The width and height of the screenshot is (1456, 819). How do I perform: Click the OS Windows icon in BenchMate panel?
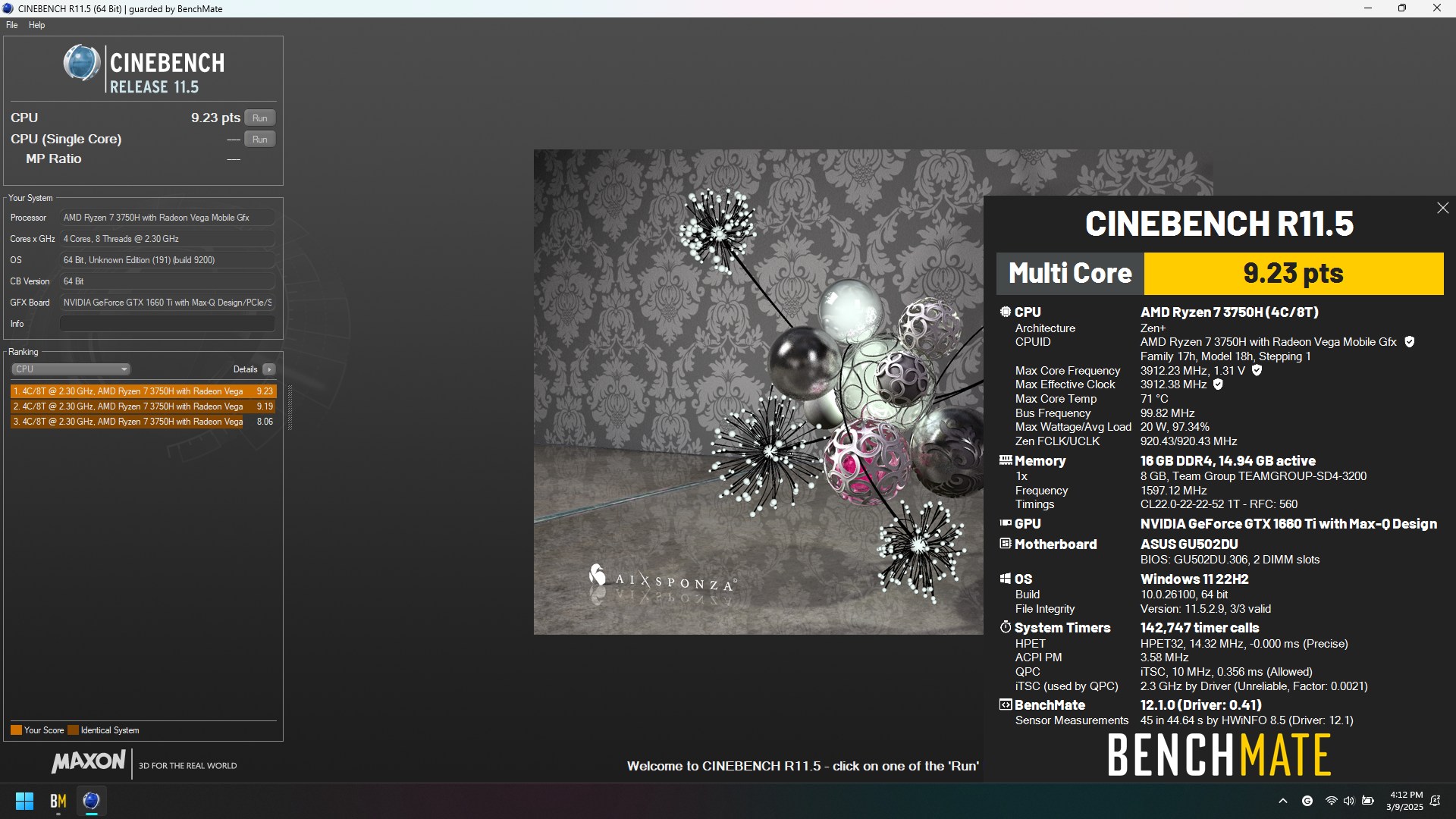point(1006,579)
